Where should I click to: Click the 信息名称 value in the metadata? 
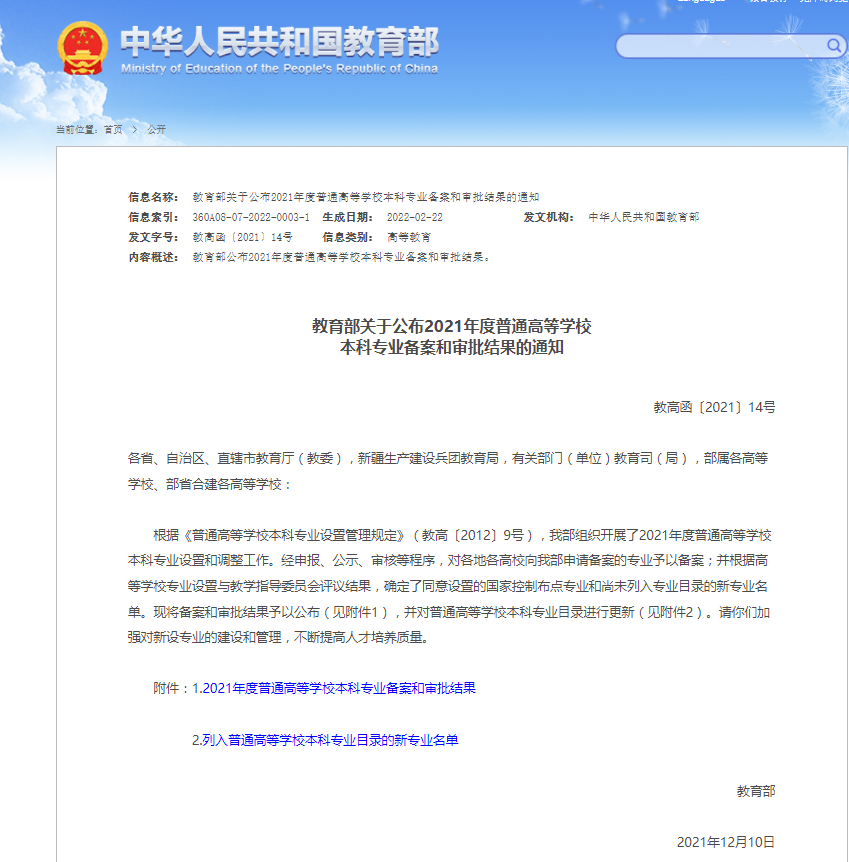point(365,197)
